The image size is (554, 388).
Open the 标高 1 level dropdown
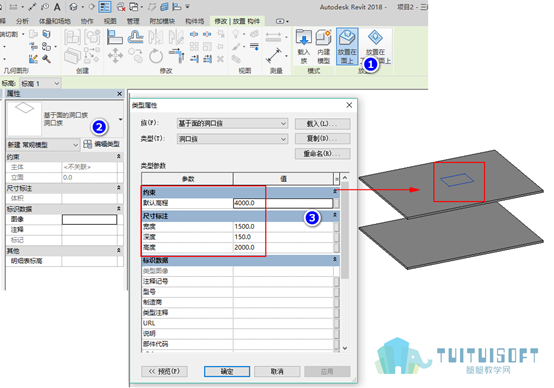(x=40, y=83)
